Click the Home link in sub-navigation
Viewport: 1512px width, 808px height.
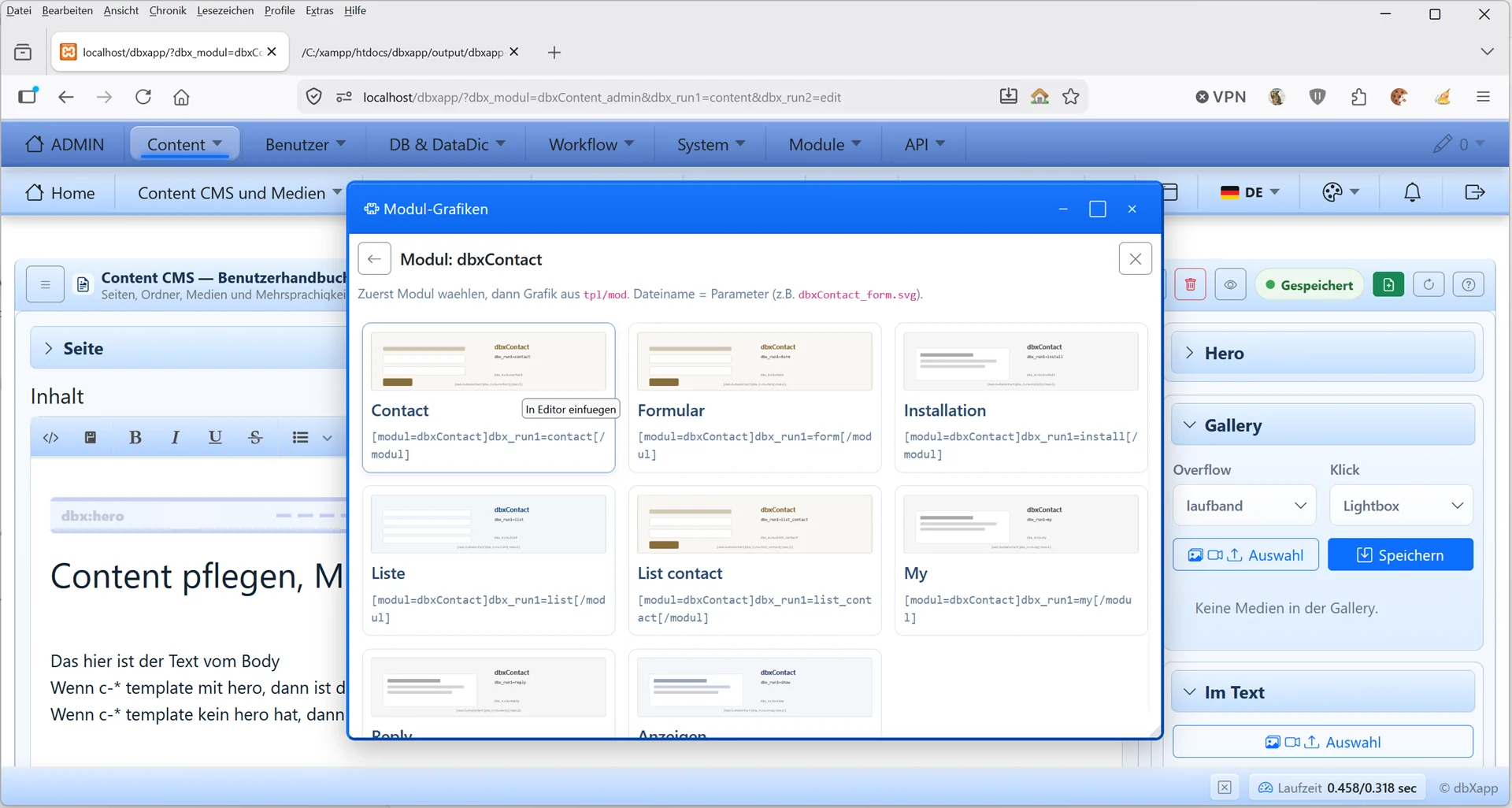[60, 193]
